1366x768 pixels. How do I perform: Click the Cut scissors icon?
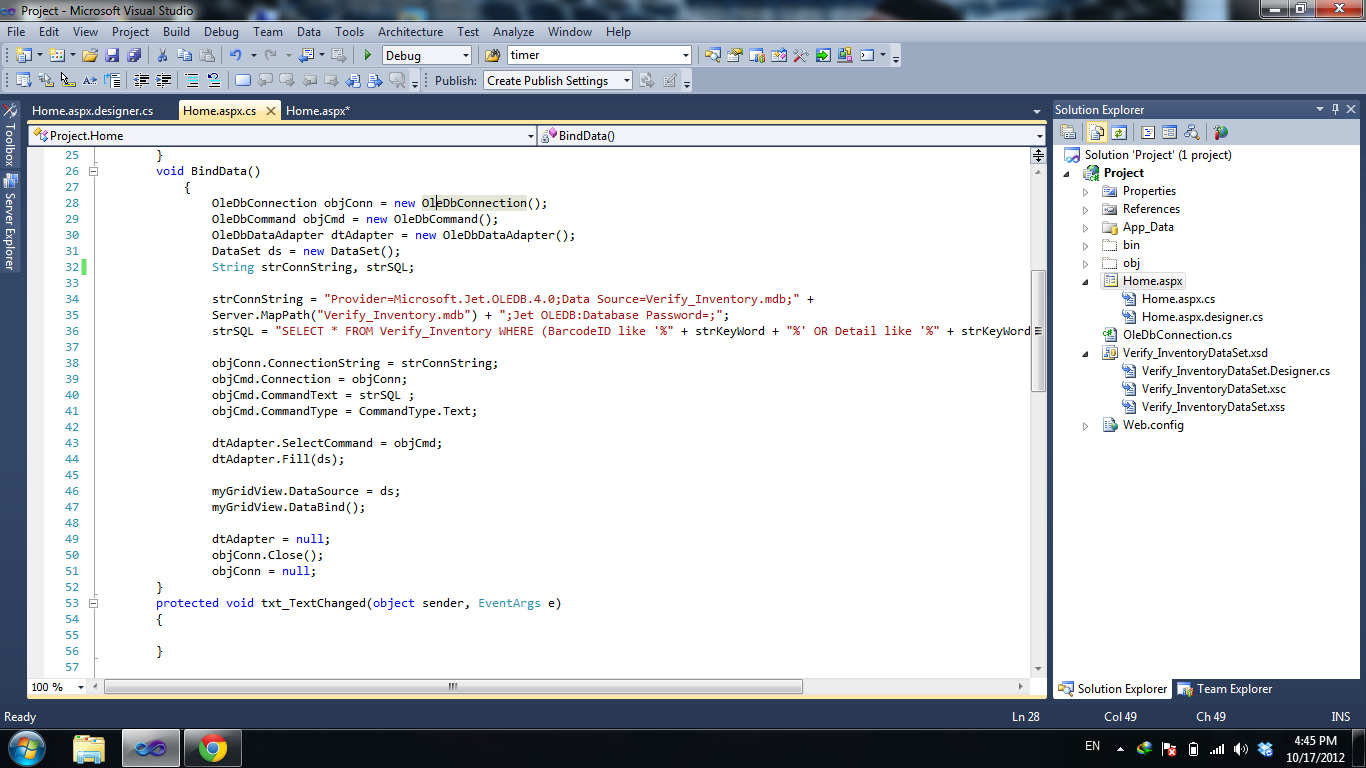164,56
